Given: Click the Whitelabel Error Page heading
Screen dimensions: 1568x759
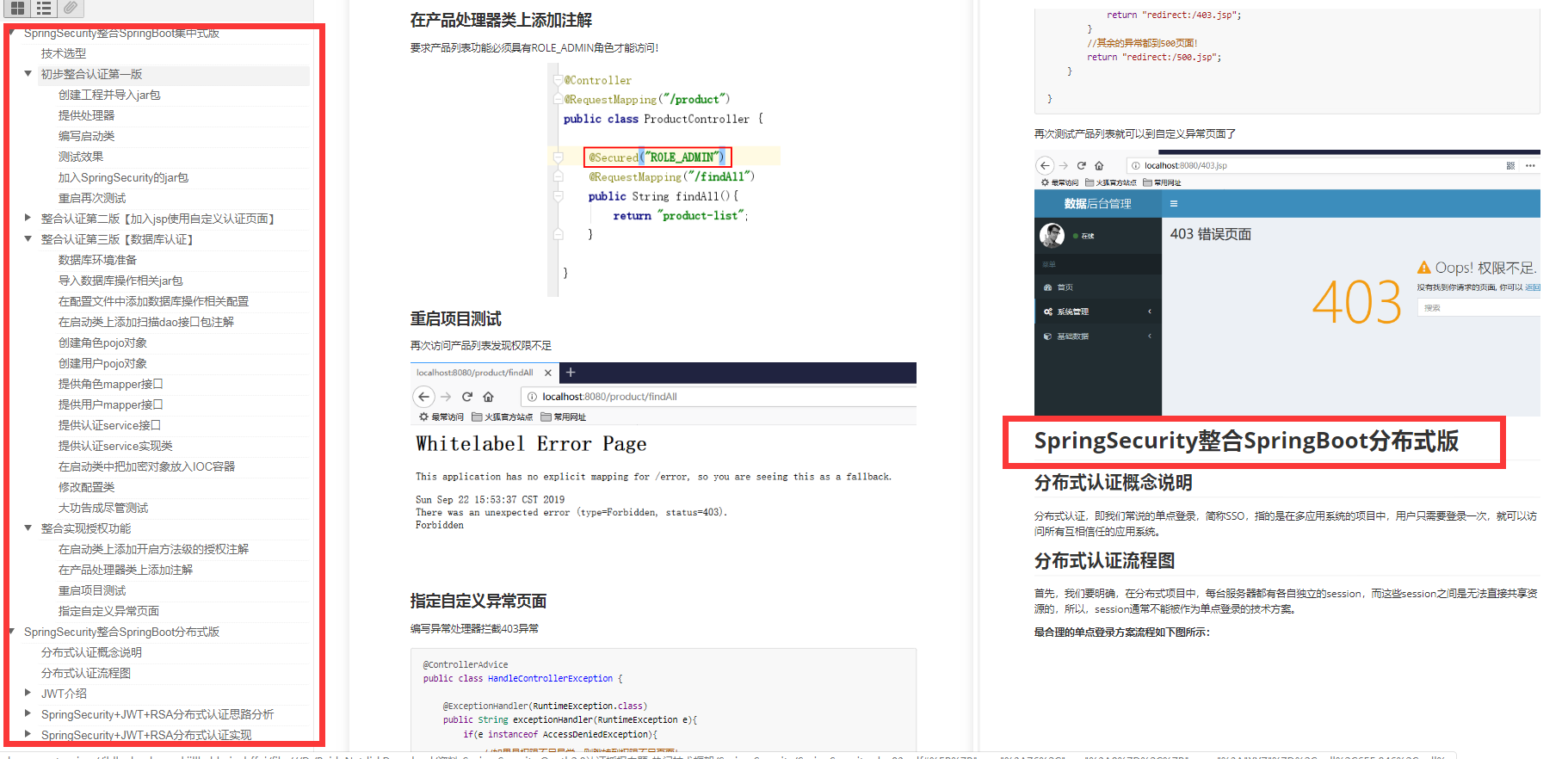Looking at the screenshot, I should 531,444.
